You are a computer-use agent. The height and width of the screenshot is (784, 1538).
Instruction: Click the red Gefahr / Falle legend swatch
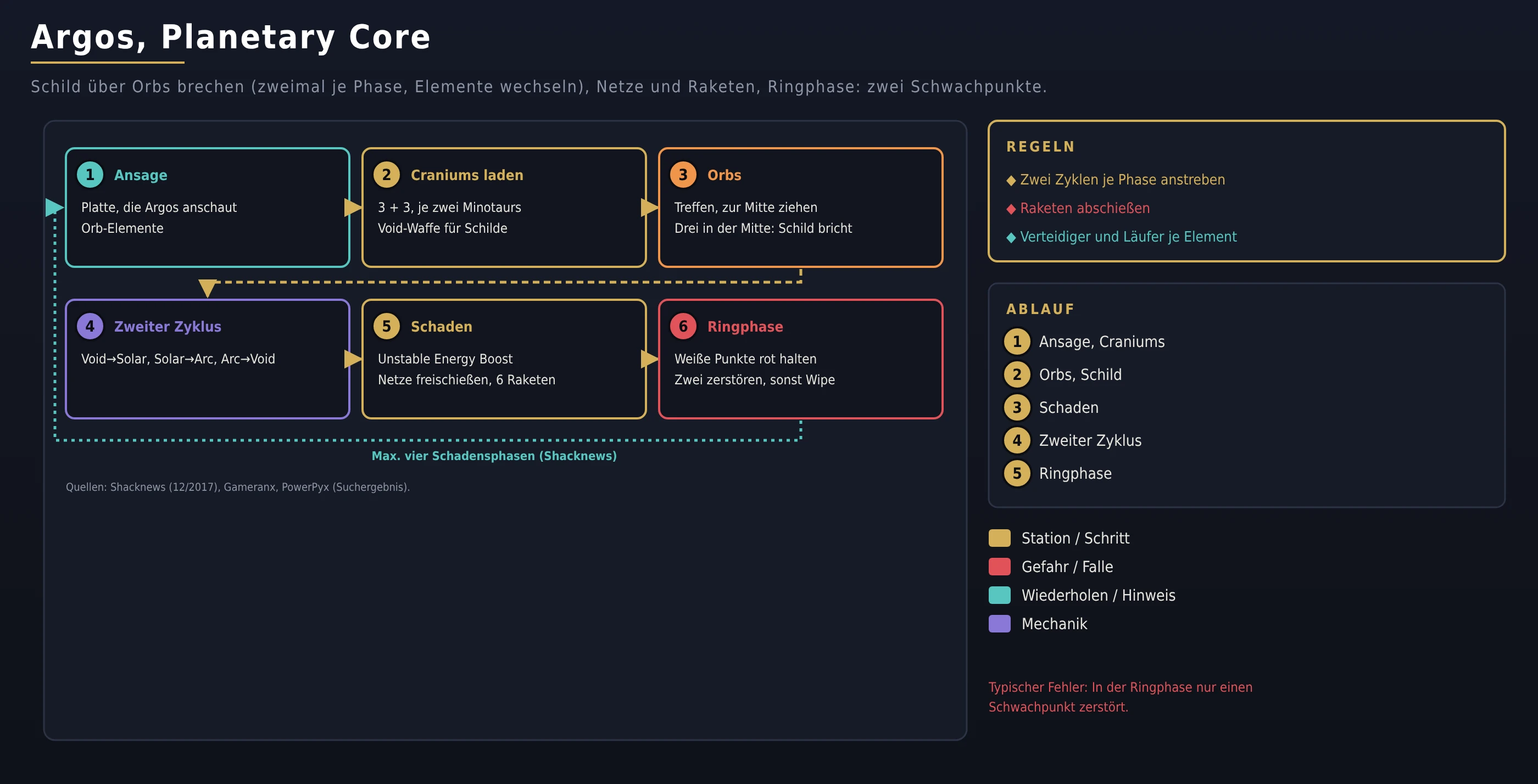[1000, 567]
